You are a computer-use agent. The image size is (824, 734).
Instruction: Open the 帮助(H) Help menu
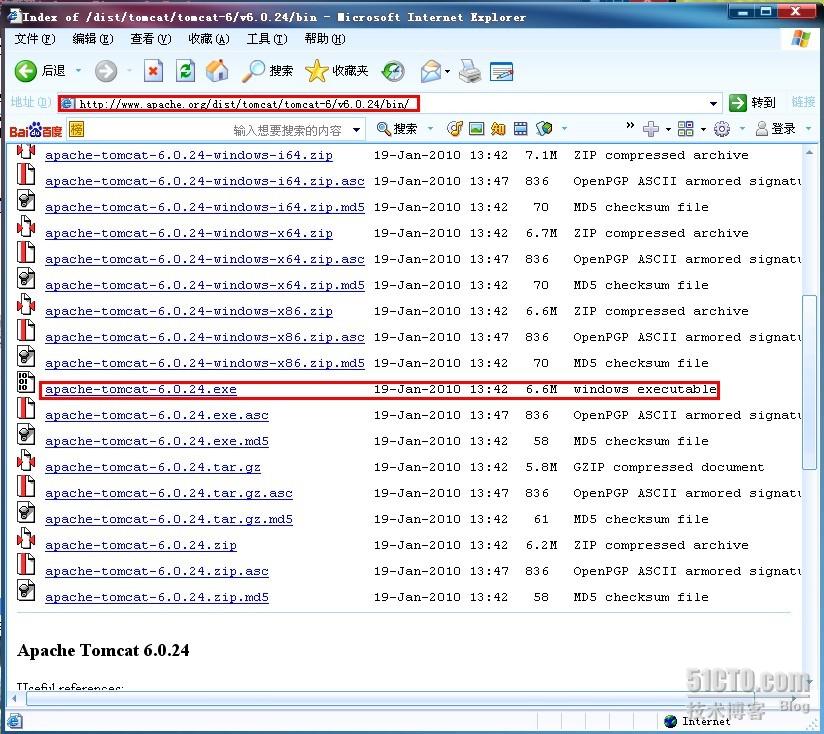tap(325, 39)
